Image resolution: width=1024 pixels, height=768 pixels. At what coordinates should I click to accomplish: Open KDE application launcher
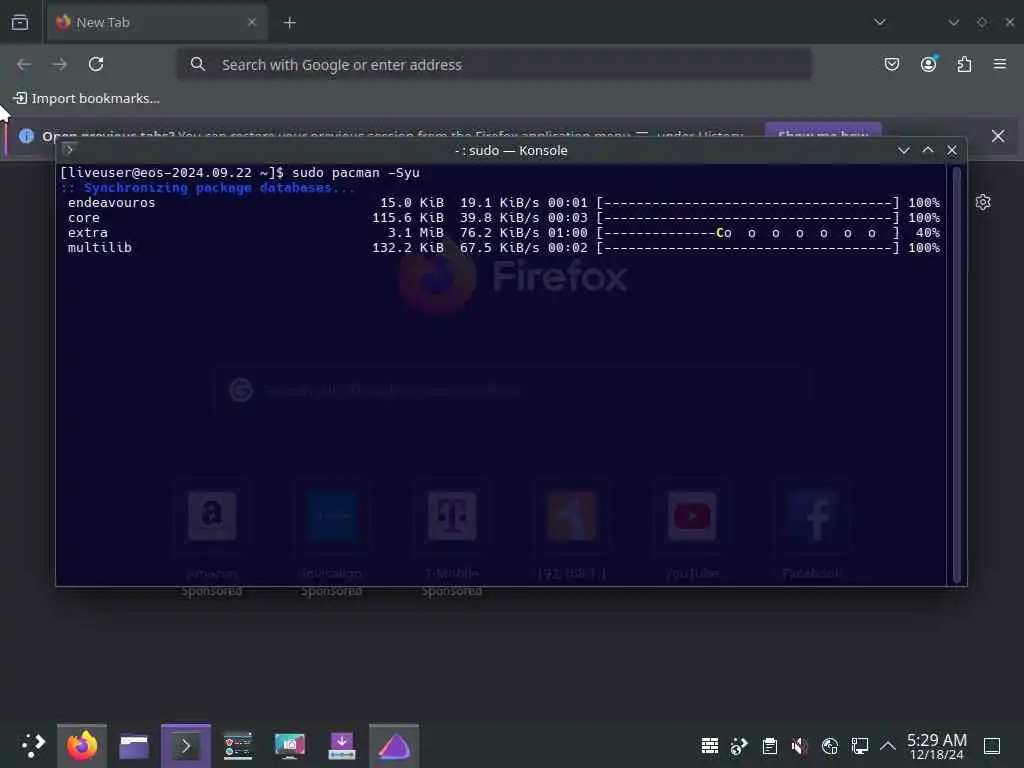coord(33,746)
